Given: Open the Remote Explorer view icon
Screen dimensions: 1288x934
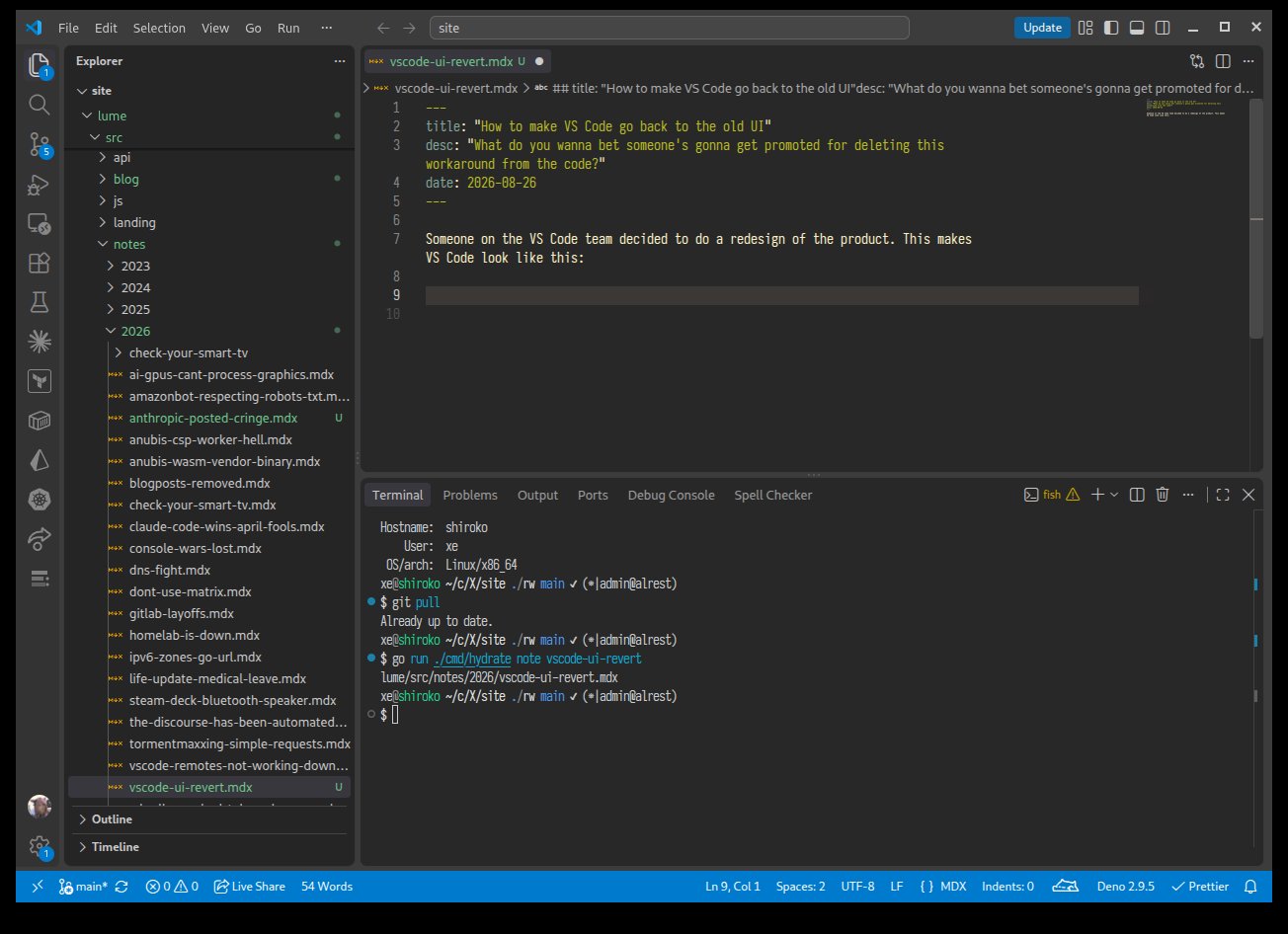Looking at the screenshot, I should 39,223.
